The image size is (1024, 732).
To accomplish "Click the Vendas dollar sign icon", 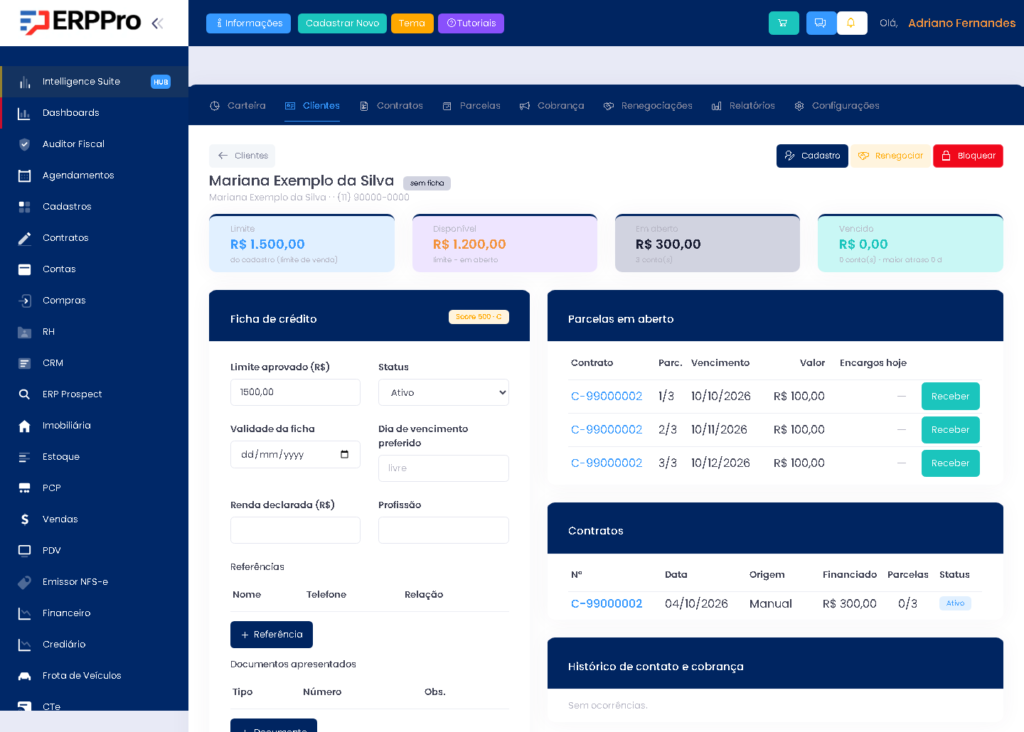I will 24,520.
